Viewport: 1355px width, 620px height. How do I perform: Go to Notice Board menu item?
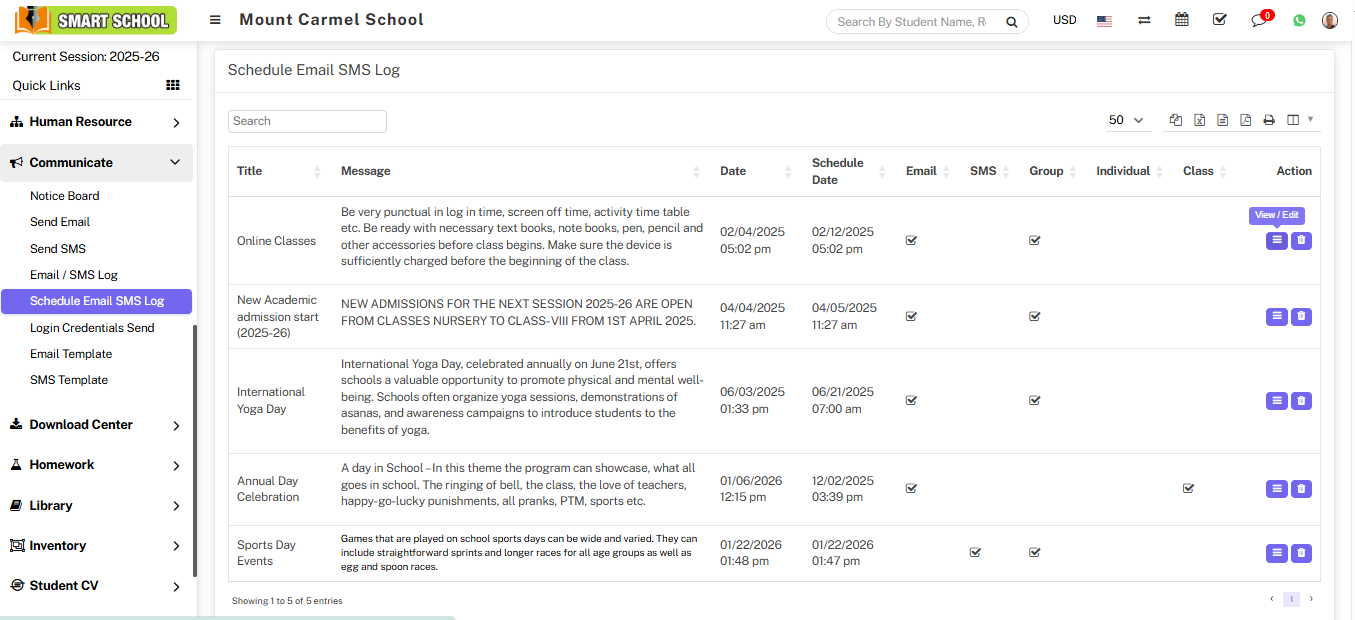65,196
